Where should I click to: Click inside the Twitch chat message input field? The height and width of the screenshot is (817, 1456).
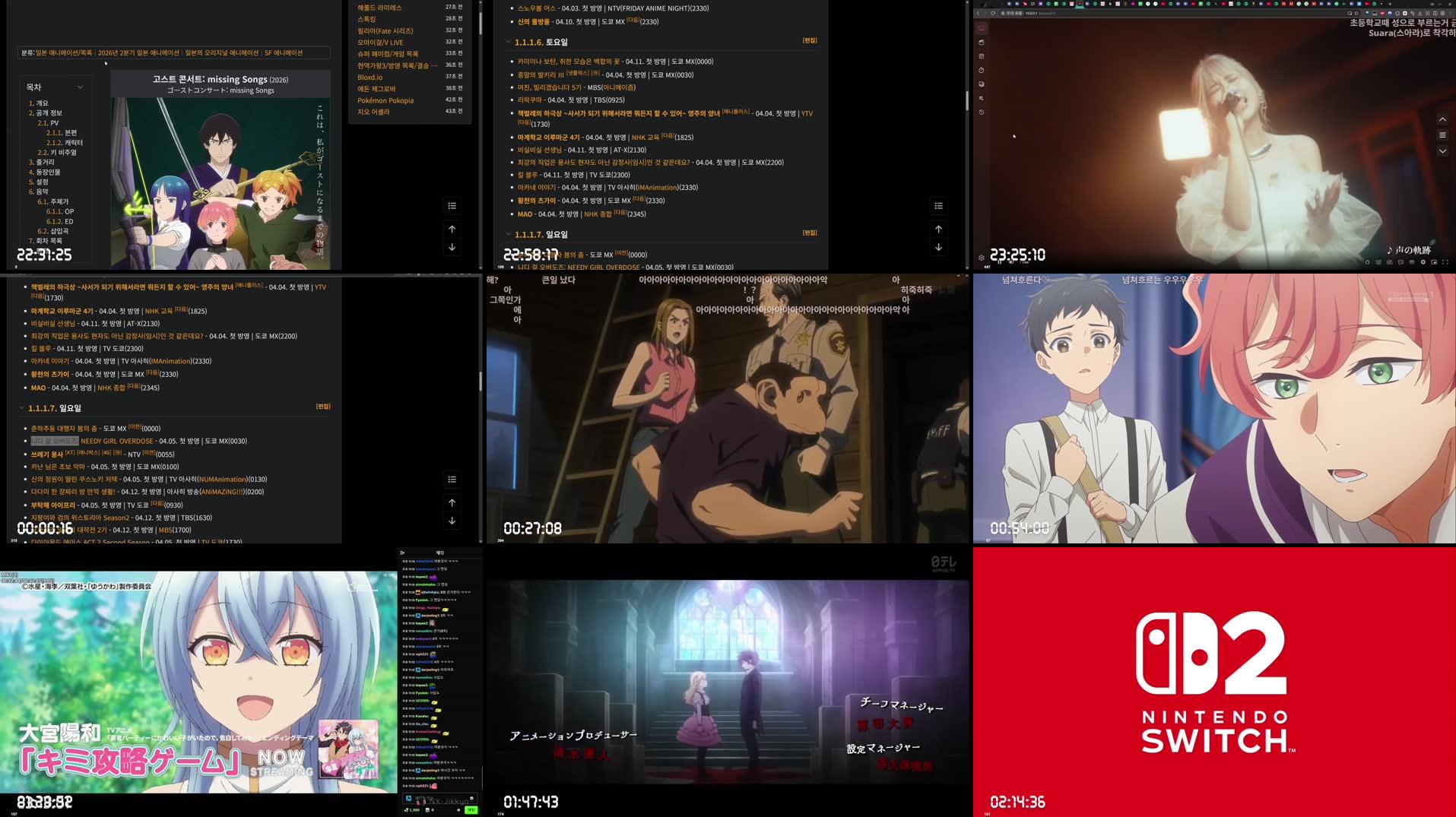point(438,800)
